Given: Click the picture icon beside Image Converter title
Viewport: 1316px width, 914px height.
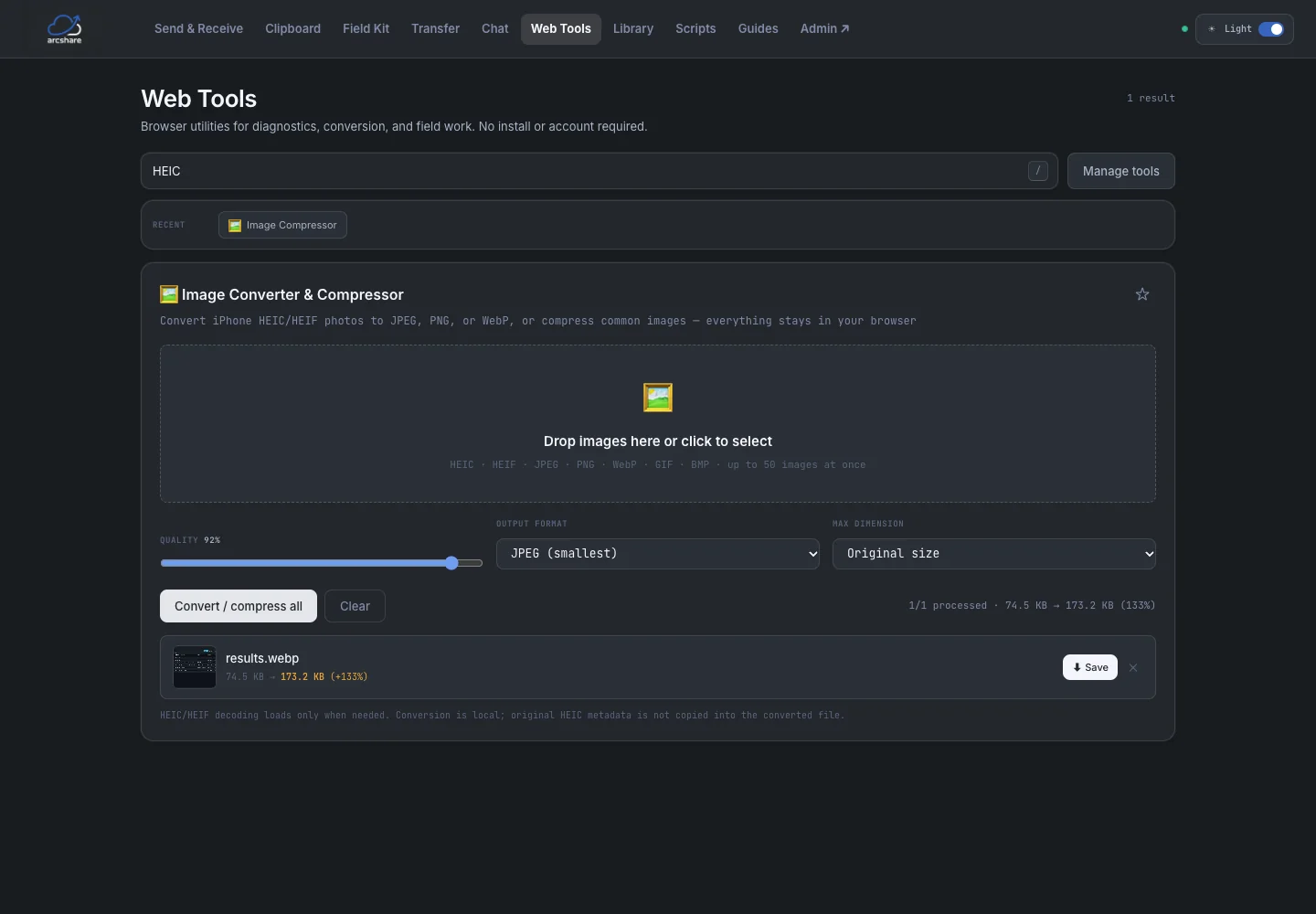Looking at the screenshot, I should point(169,294).
